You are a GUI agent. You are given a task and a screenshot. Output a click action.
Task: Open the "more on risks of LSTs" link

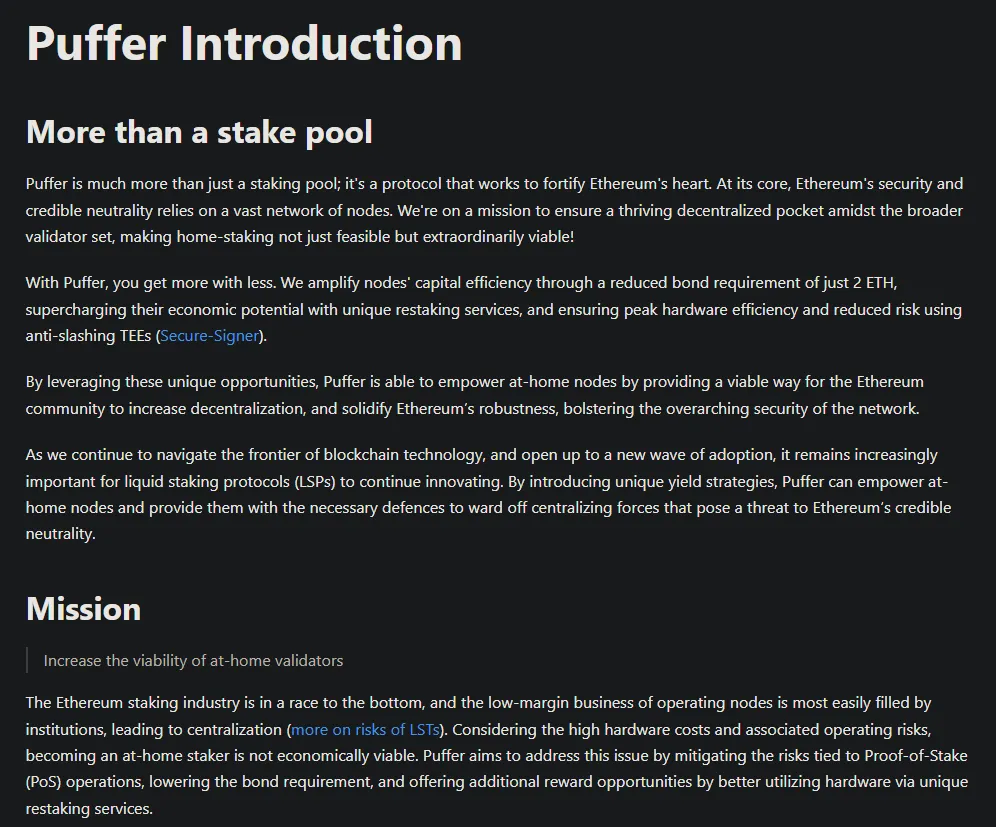pos(365,729)
